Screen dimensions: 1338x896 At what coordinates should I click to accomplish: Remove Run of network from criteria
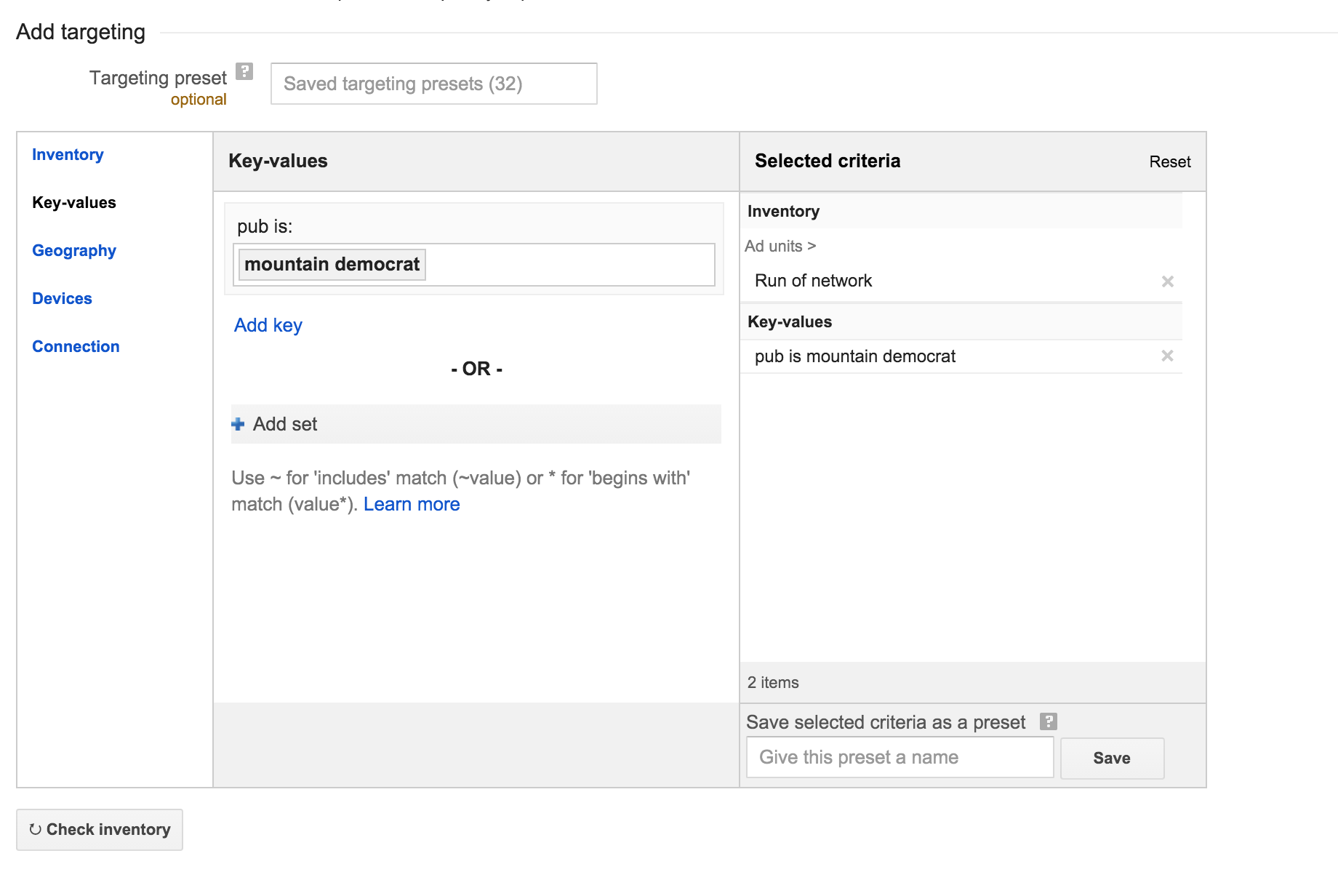[x=1167, y=281]
